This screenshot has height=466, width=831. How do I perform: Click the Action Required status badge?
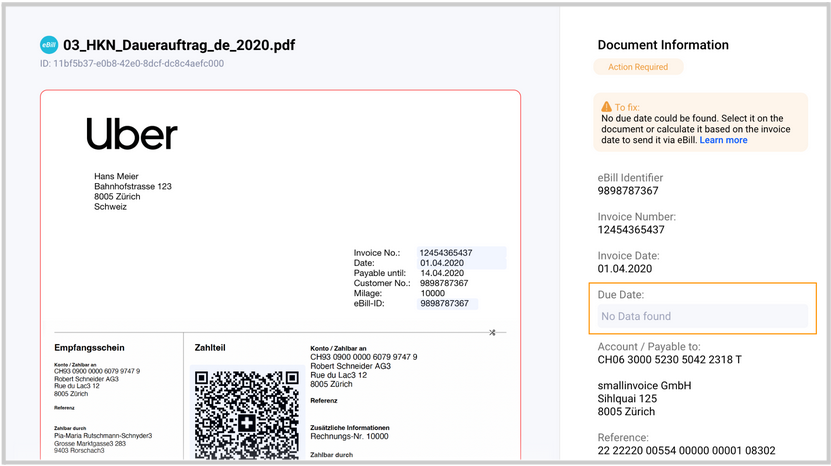638,67
